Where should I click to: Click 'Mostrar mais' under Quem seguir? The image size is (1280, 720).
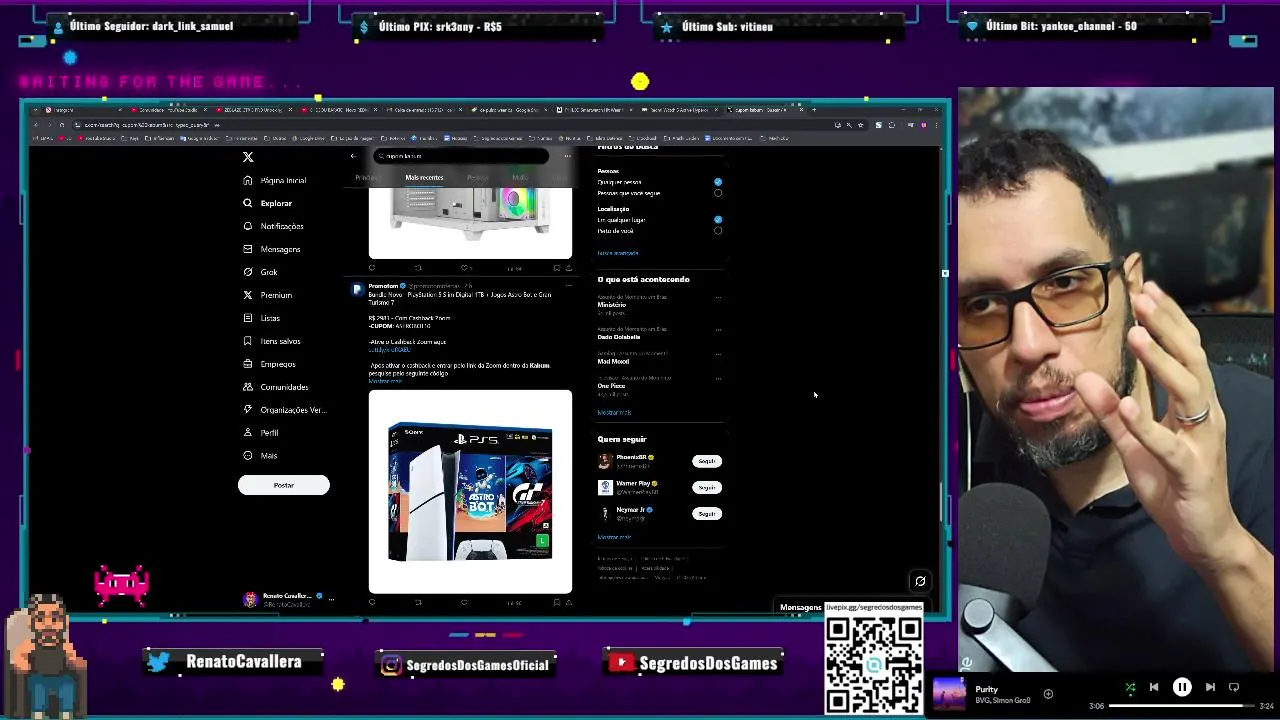click(x=614, y=537)
